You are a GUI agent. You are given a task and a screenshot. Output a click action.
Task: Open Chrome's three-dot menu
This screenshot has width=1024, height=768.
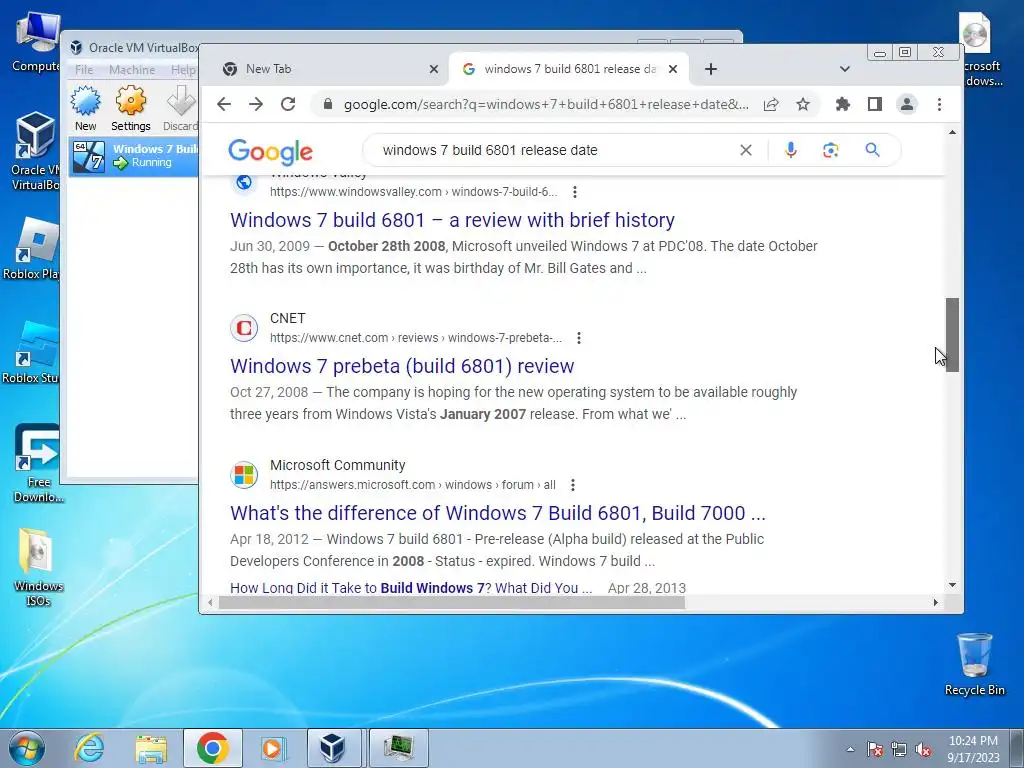point(939,104)
